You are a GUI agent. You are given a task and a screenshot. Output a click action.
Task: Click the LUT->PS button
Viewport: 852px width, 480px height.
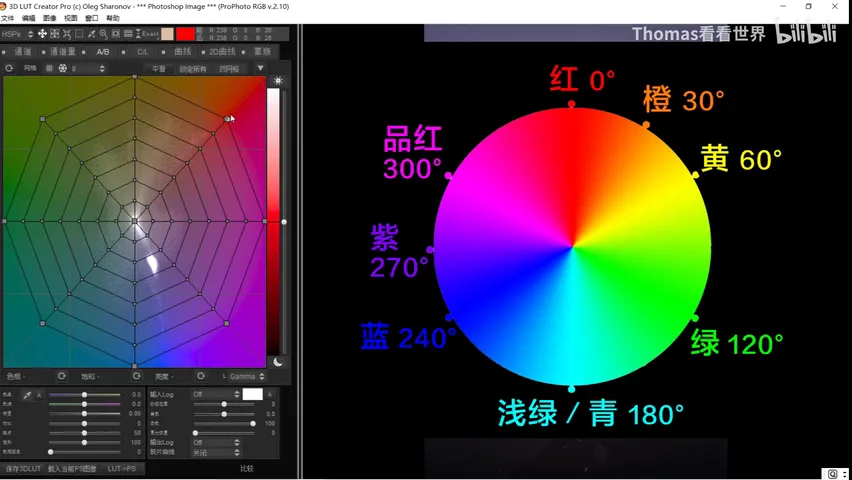coord(122,469)
